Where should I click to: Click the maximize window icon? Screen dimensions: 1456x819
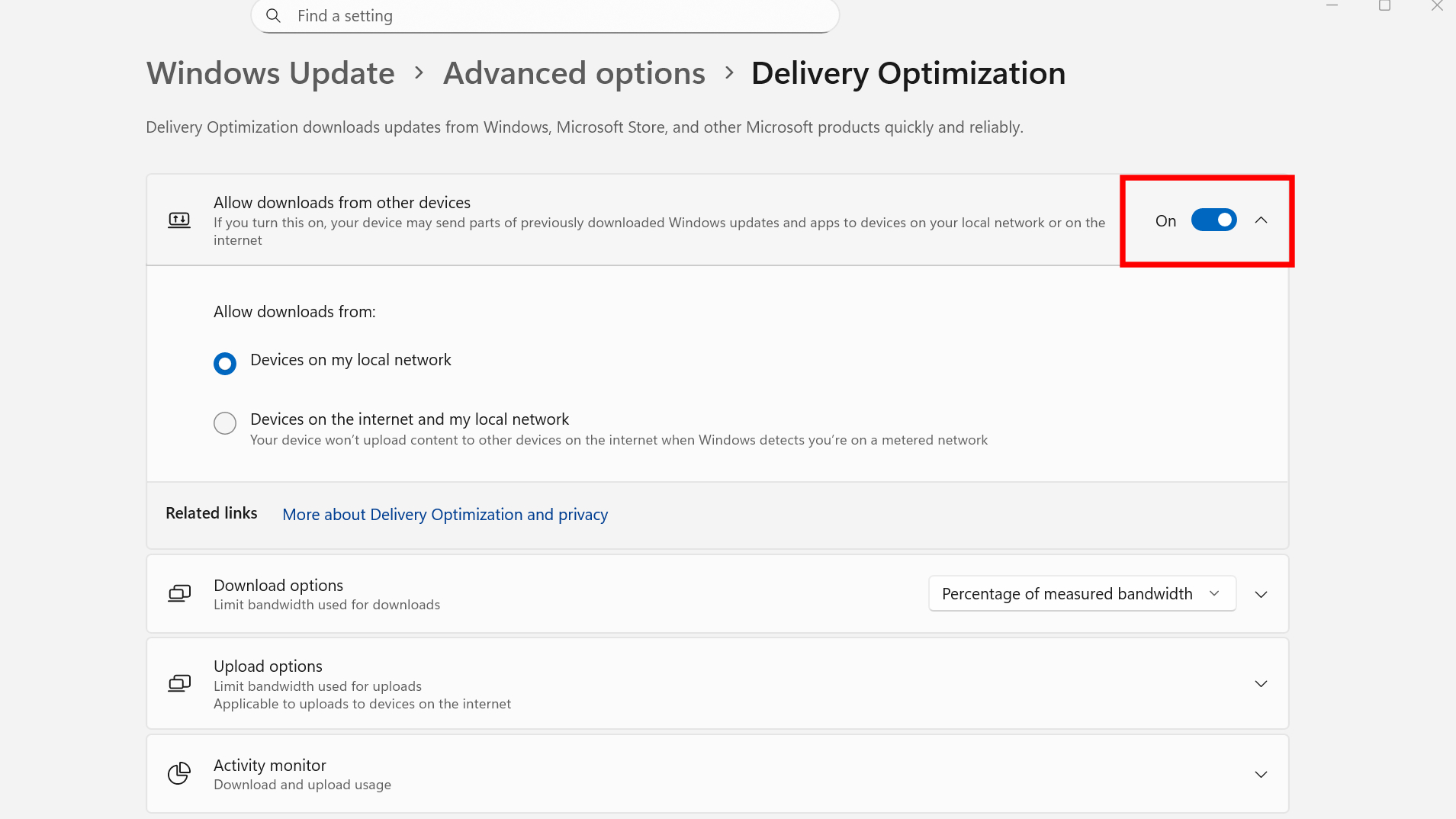click(x=1384, y=6)
